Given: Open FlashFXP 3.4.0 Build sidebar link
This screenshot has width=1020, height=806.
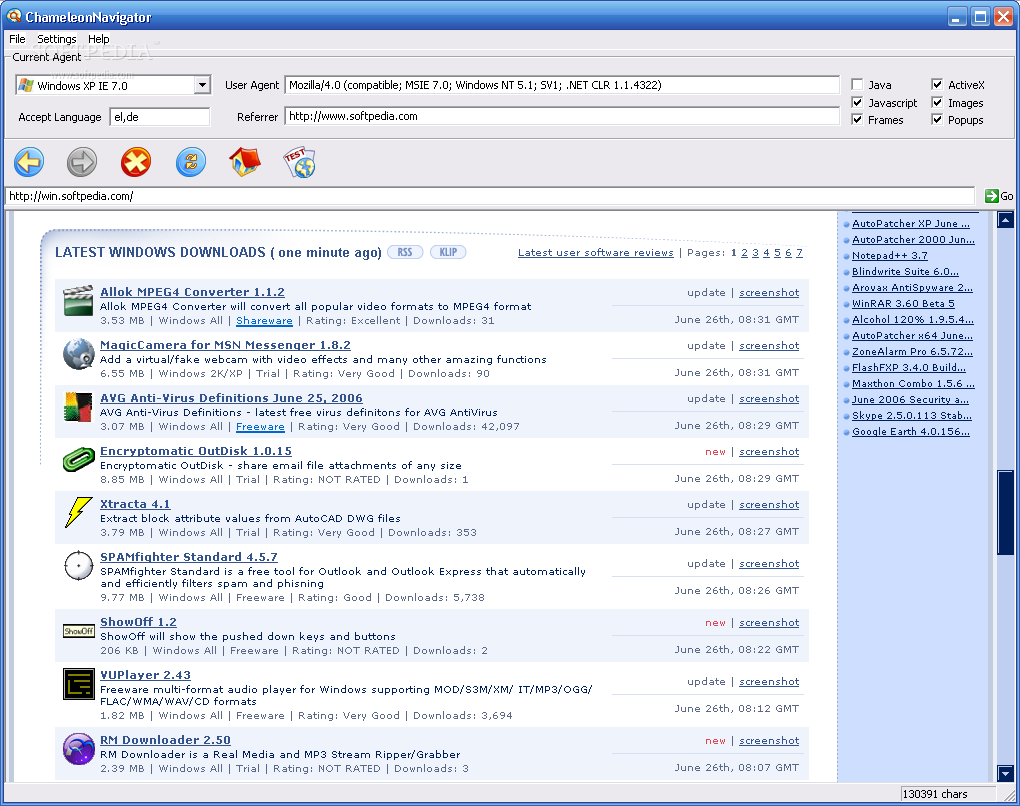Looking at the screenshot, I should 909,368.
